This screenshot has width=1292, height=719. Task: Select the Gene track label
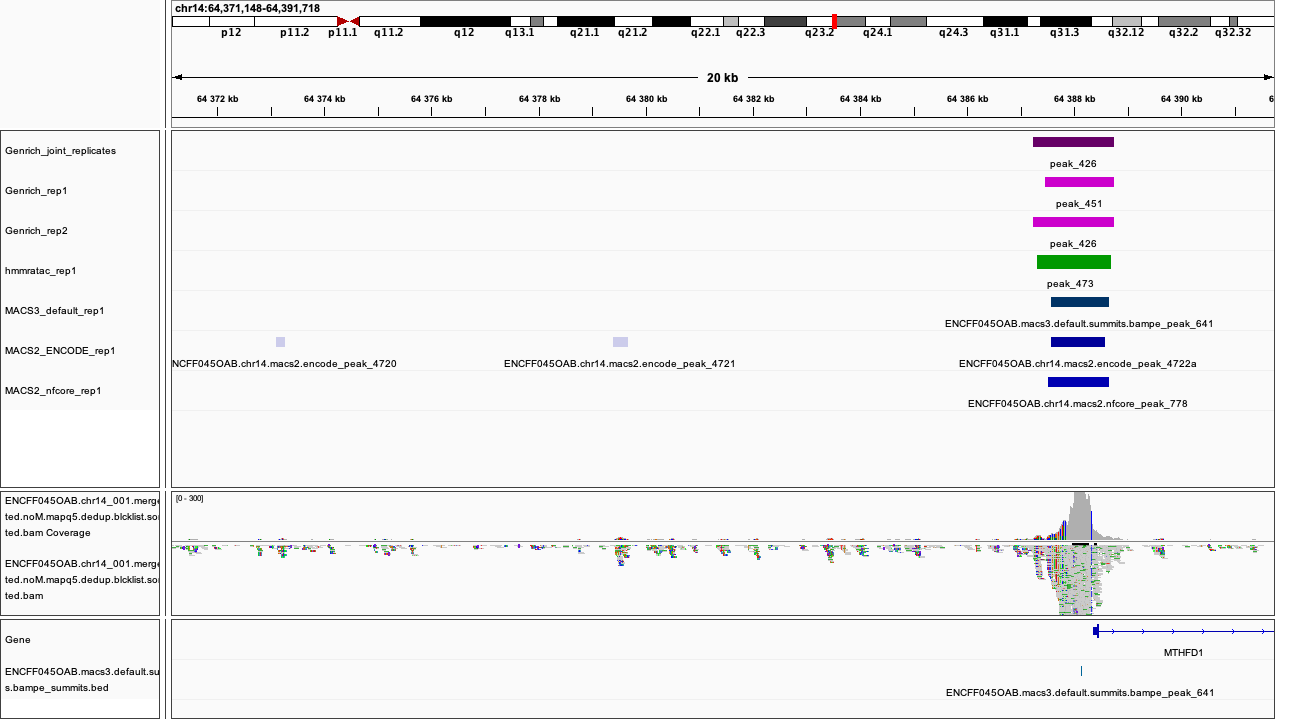(x=17, y=639)
